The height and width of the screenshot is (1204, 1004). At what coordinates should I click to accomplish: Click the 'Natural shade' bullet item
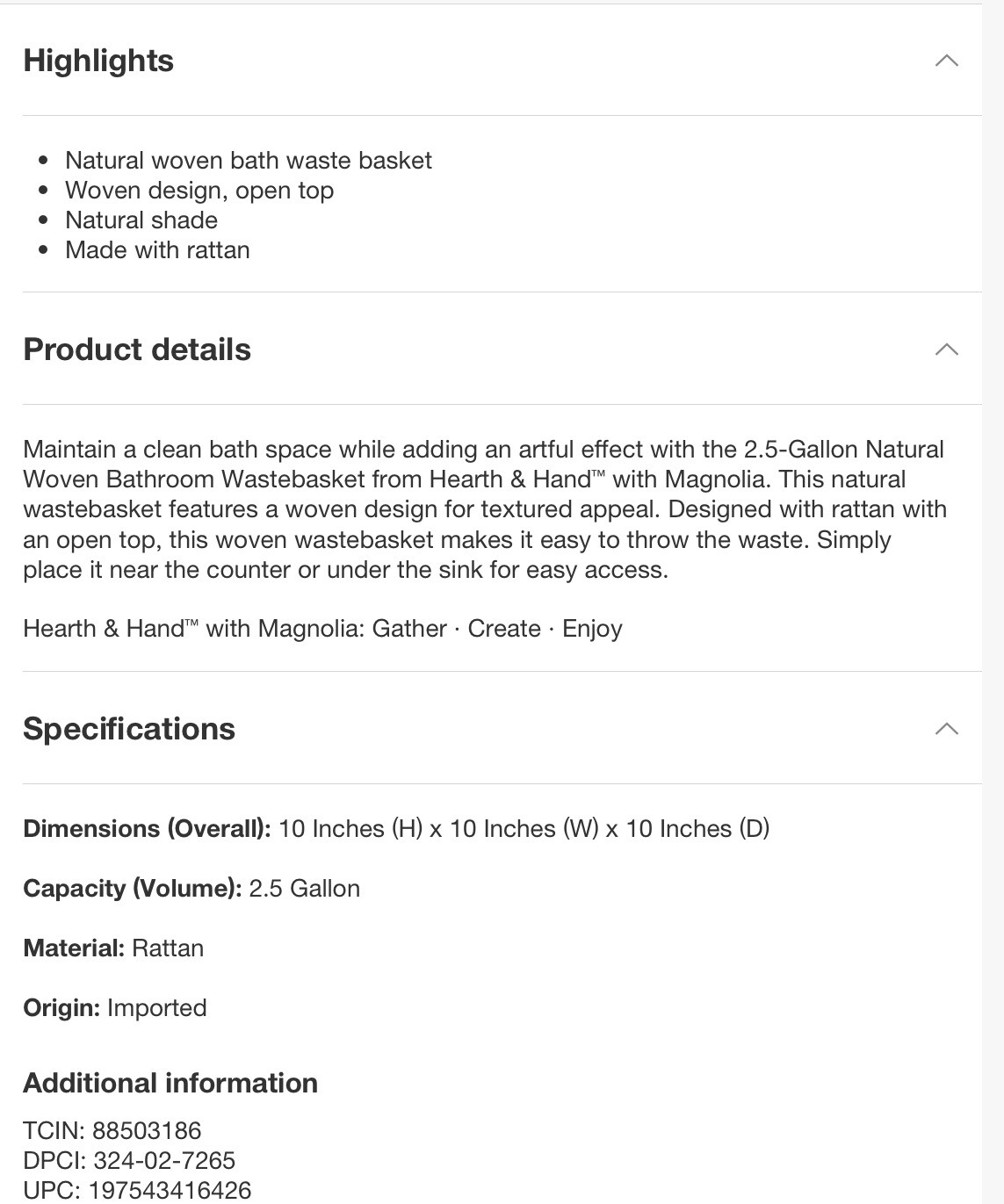point(141,220)
